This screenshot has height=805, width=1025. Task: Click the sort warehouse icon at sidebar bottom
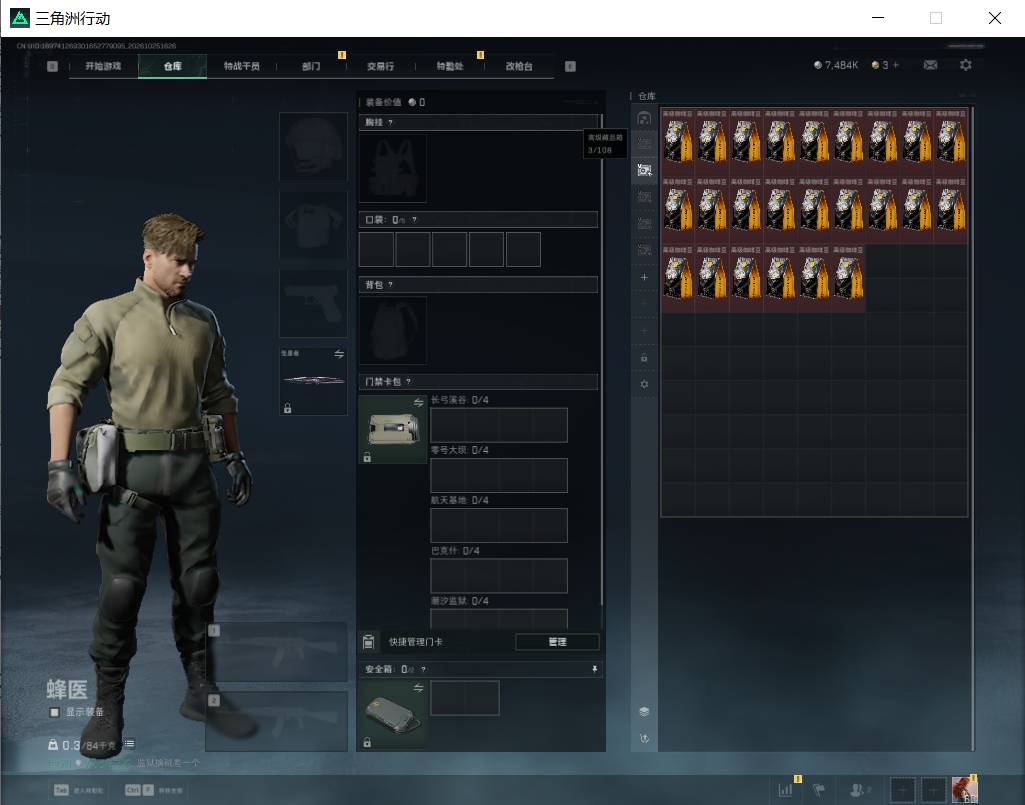644,738
